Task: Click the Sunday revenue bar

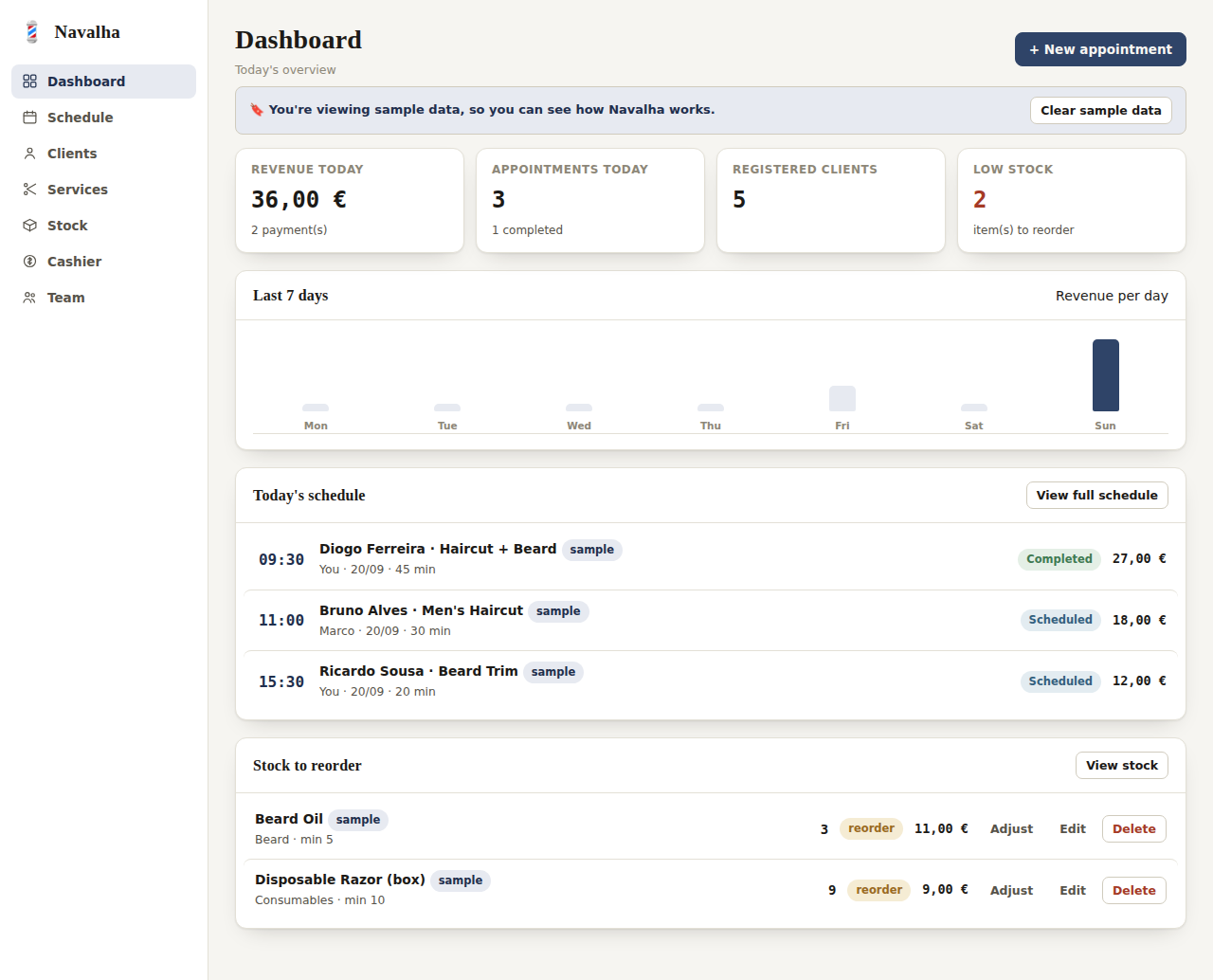Action: (x=1106, y=375)
